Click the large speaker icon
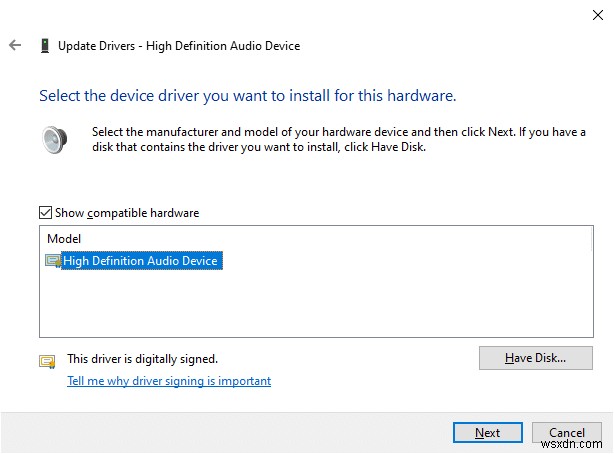This screenshot has width=614, height=454. (54, 139)
